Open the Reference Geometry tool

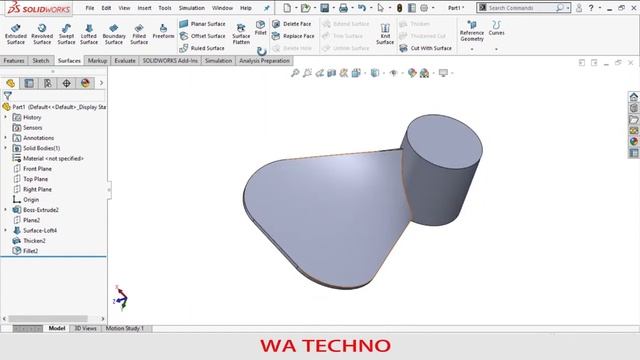click(x=472, y=31)
